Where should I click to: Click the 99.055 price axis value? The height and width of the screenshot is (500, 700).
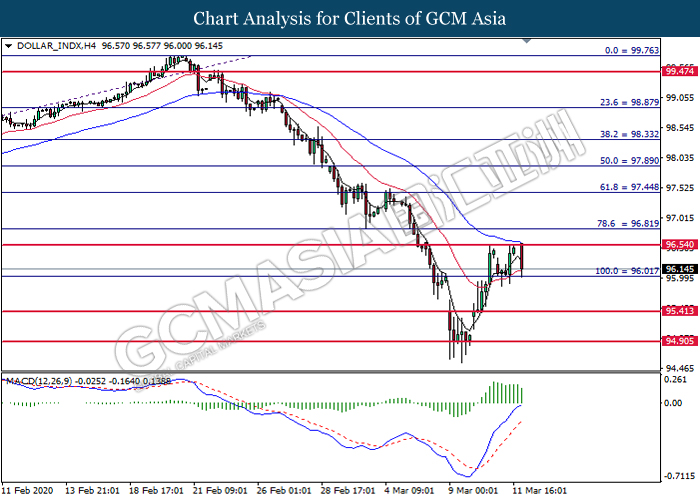(x=680, y=97)
